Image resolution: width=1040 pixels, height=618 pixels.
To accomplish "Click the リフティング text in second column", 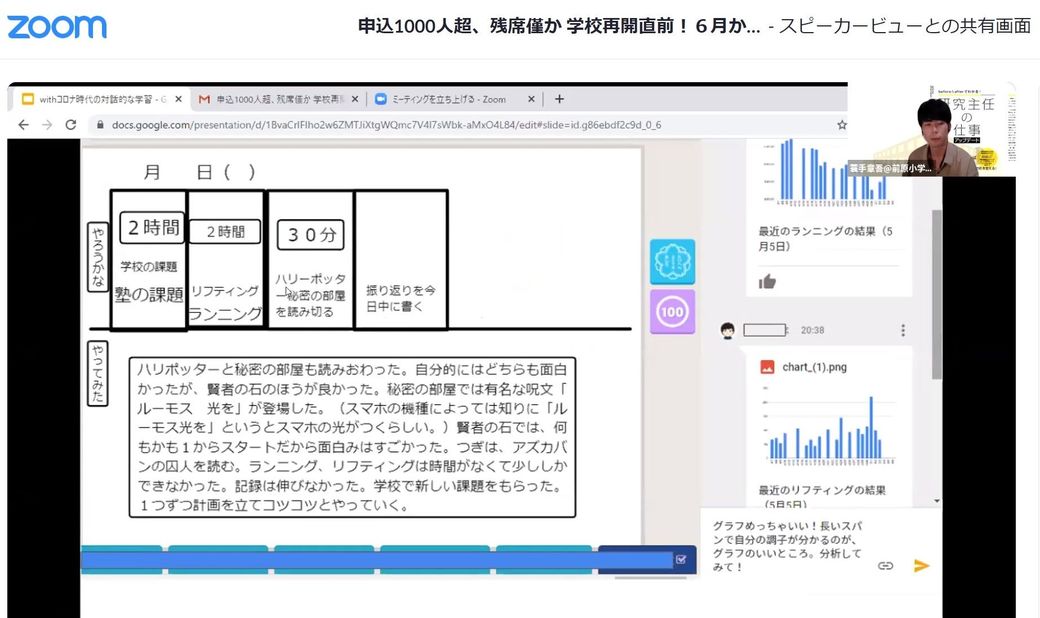I will tap(225, 291).
